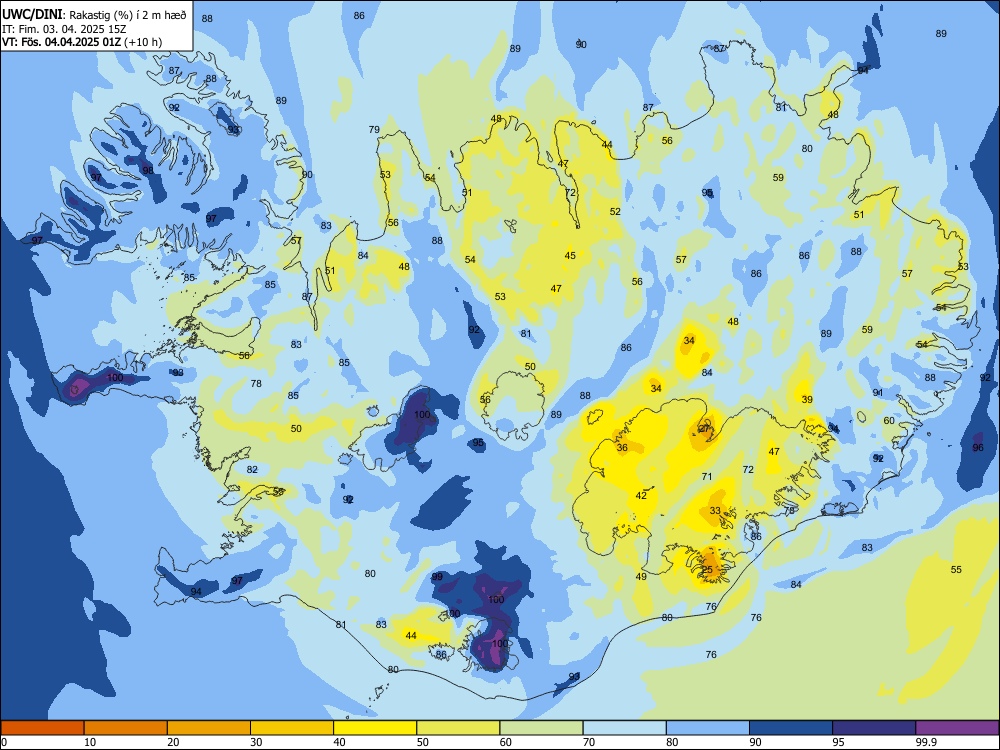
Task: Click the '49' humidity value on the map
Action: coord(641,577)
